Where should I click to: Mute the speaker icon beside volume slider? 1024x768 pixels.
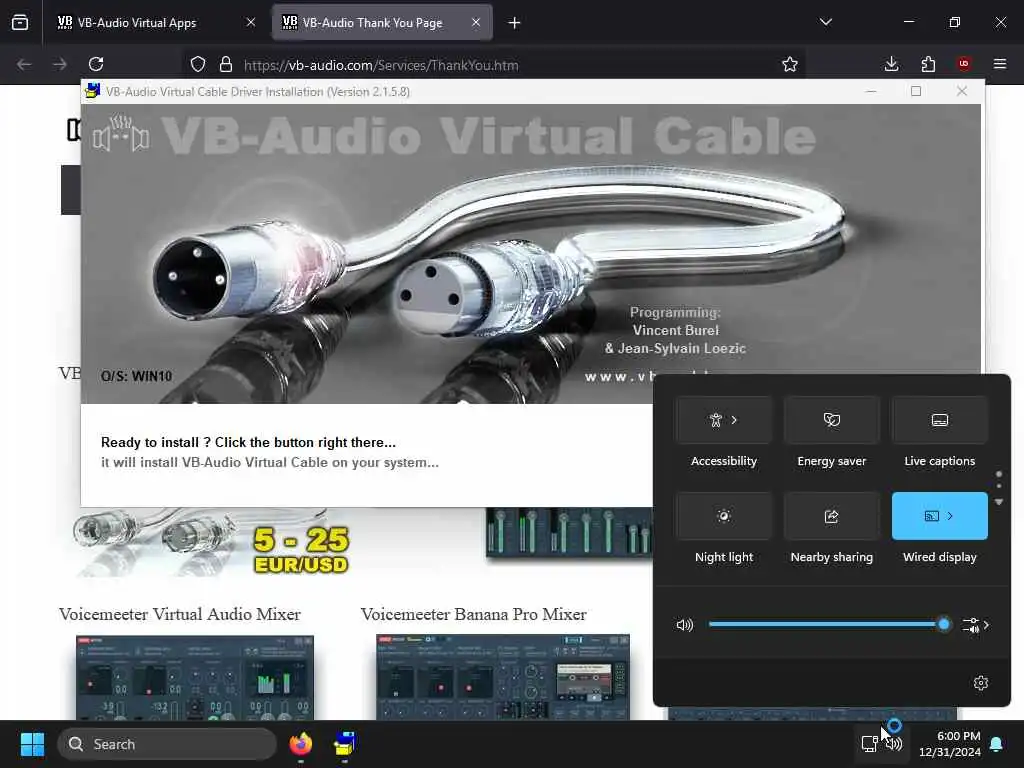pyautogui.click(x=684, y=625)
